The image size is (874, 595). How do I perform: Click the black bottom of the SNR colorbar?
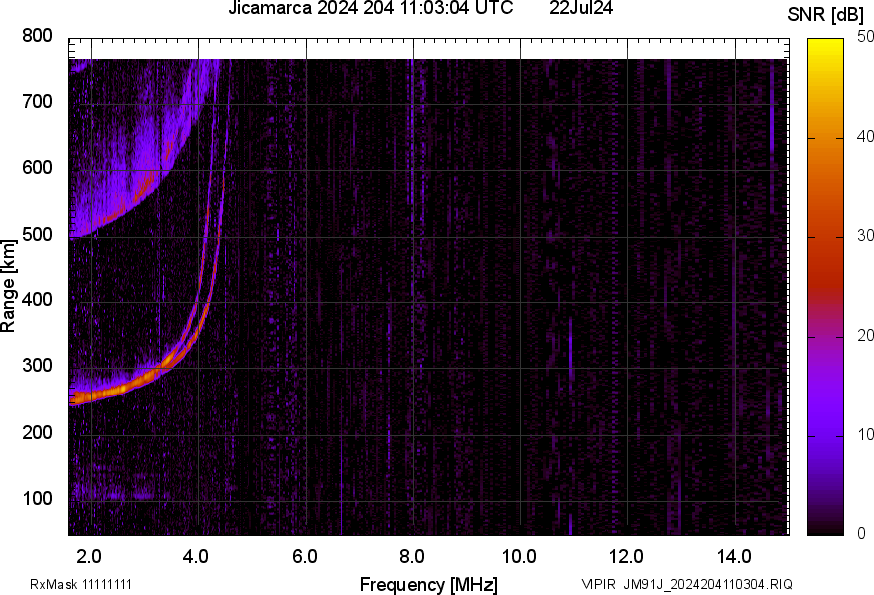[825, 528]
